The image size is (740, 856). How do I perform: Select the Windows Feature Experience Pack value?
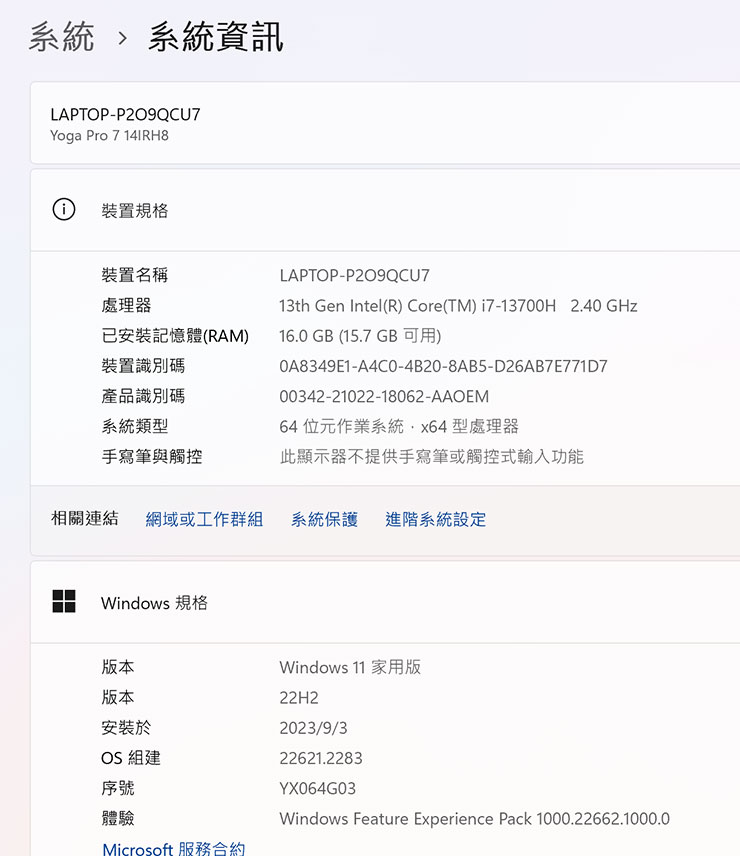475,819
